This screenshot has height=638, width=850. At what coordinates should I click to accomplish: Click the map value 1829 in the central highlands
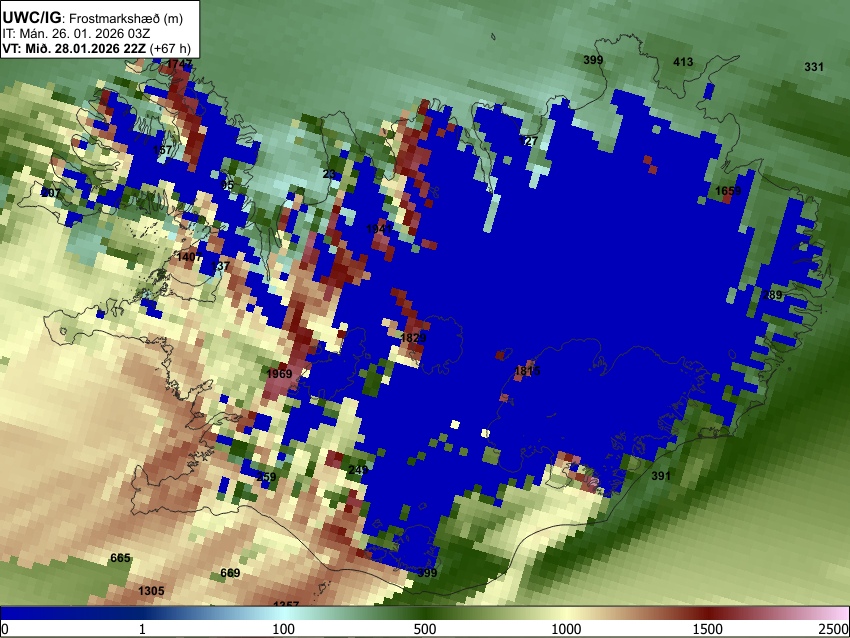point(413,338)
